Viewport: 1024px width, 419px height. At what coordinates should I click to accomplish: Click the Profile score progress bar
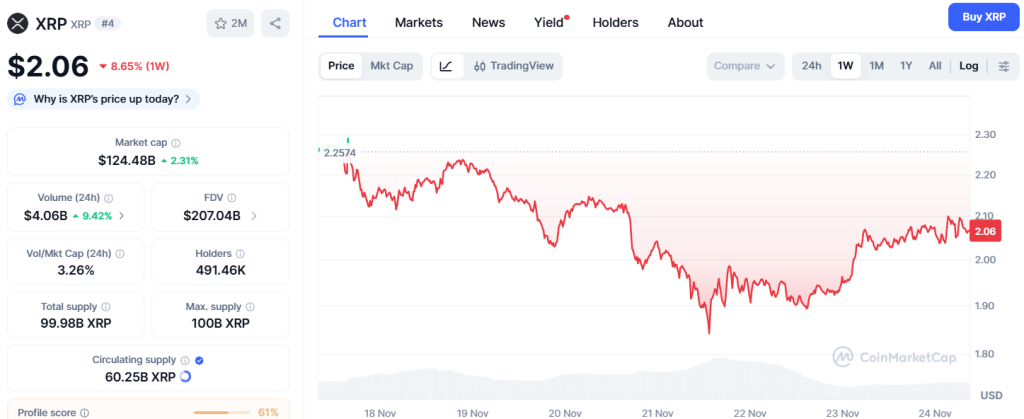point(222,412)
